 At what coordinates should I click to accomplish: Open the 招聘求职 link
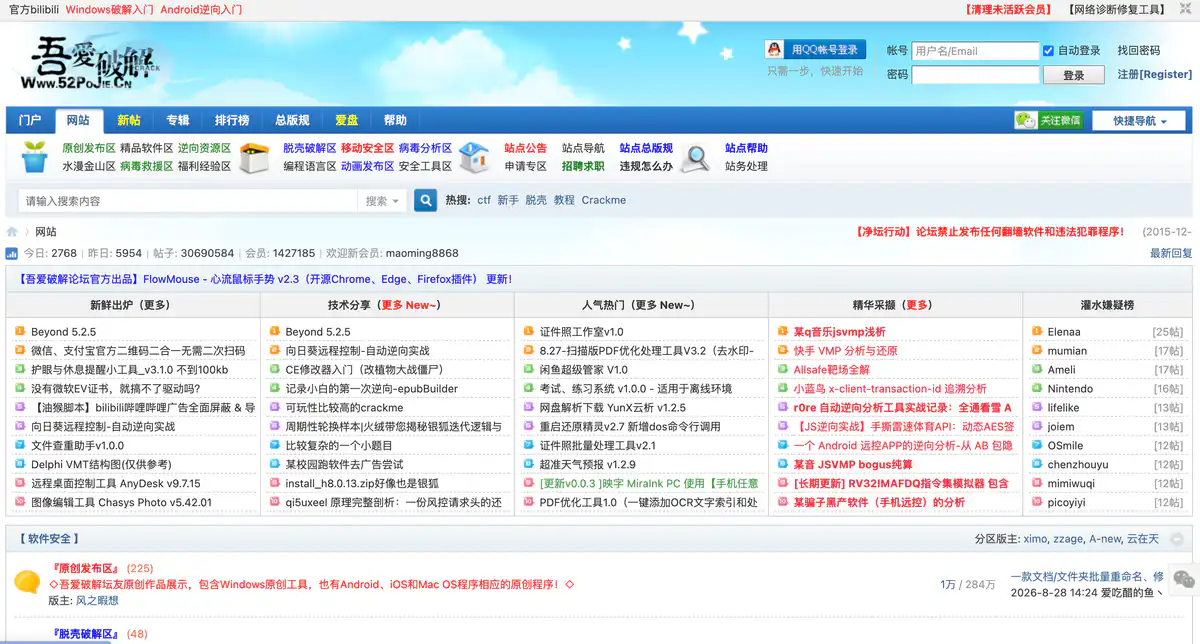click(583, 166)
